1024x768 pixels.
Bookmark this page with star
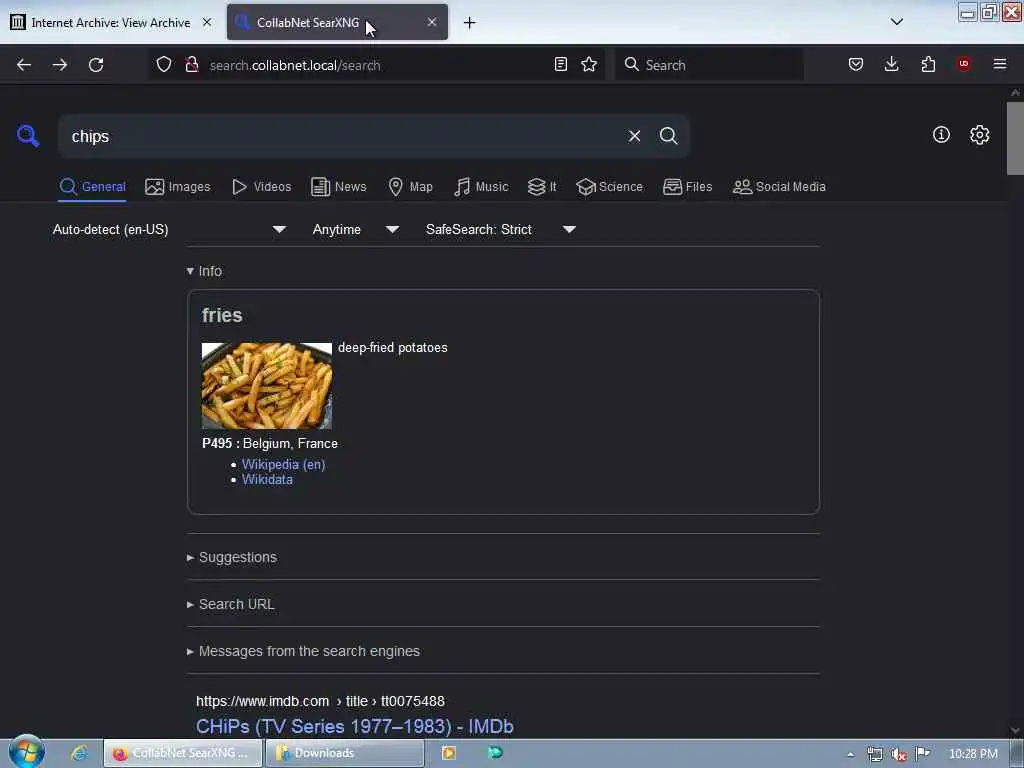coord(589,65)
